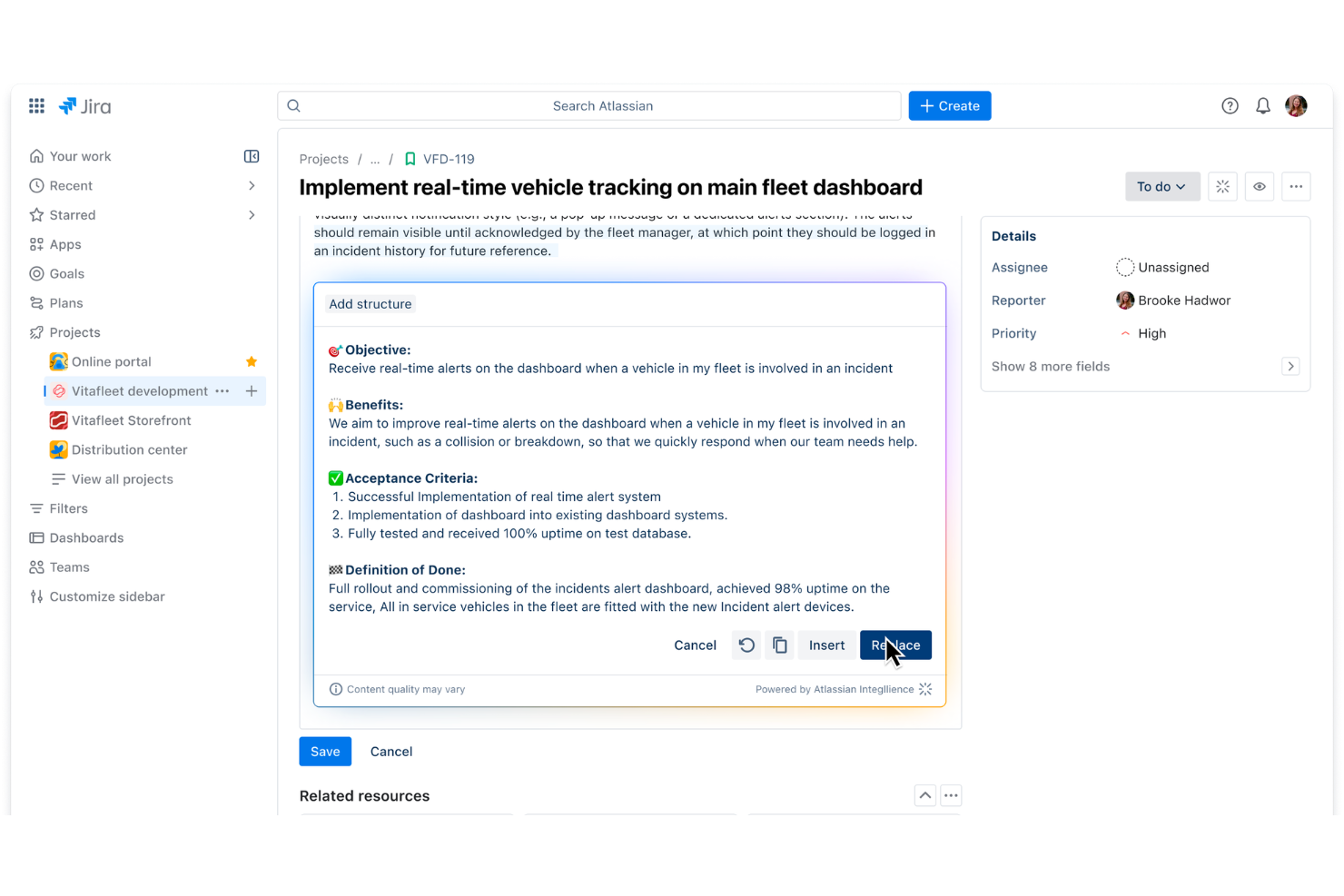Click the Brooke Hadwor reporter avatar

pyautogui.click(x=1125, y=300)
